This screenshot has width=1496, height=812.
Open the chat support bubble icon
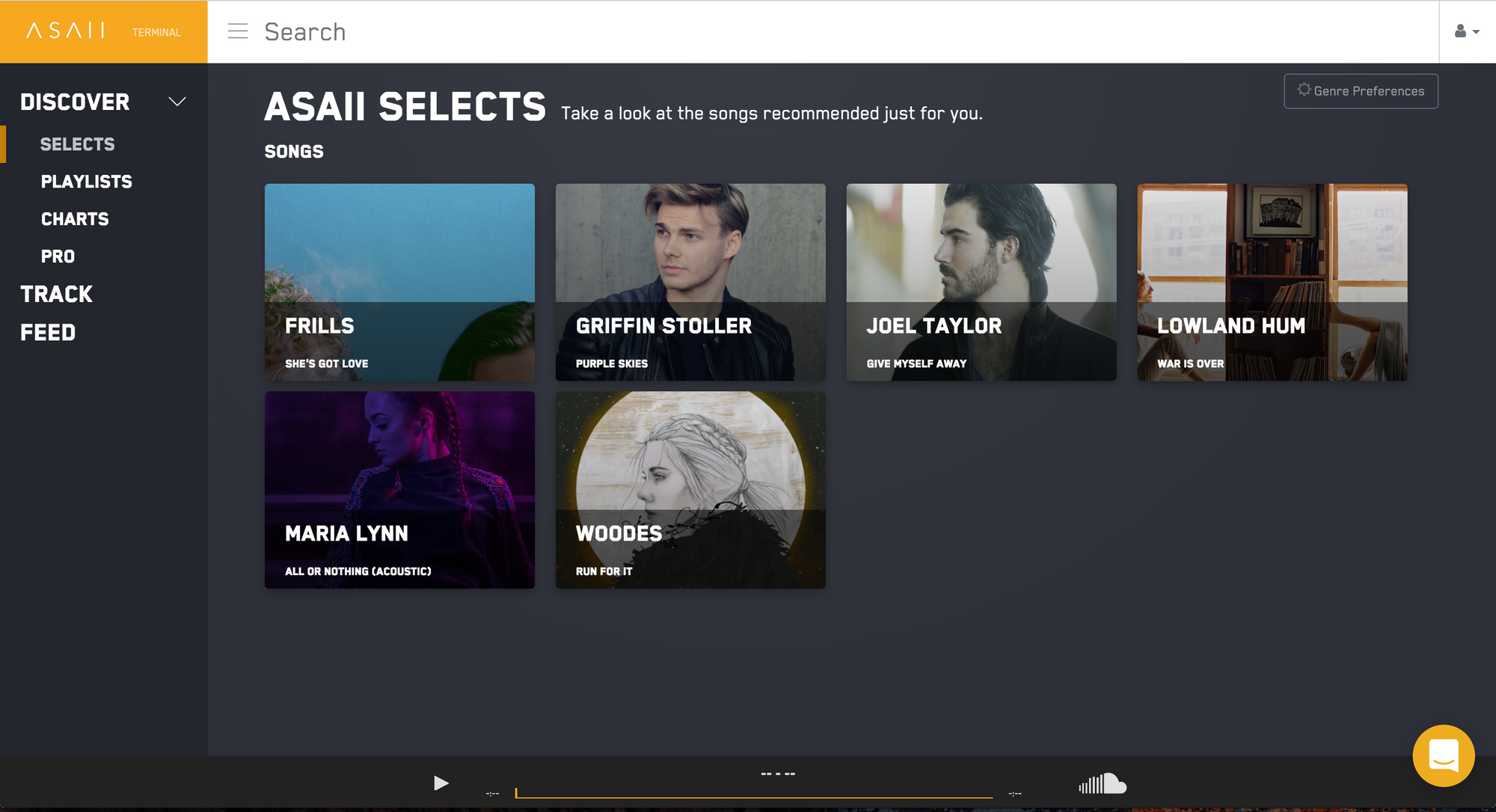point(1444,755)
